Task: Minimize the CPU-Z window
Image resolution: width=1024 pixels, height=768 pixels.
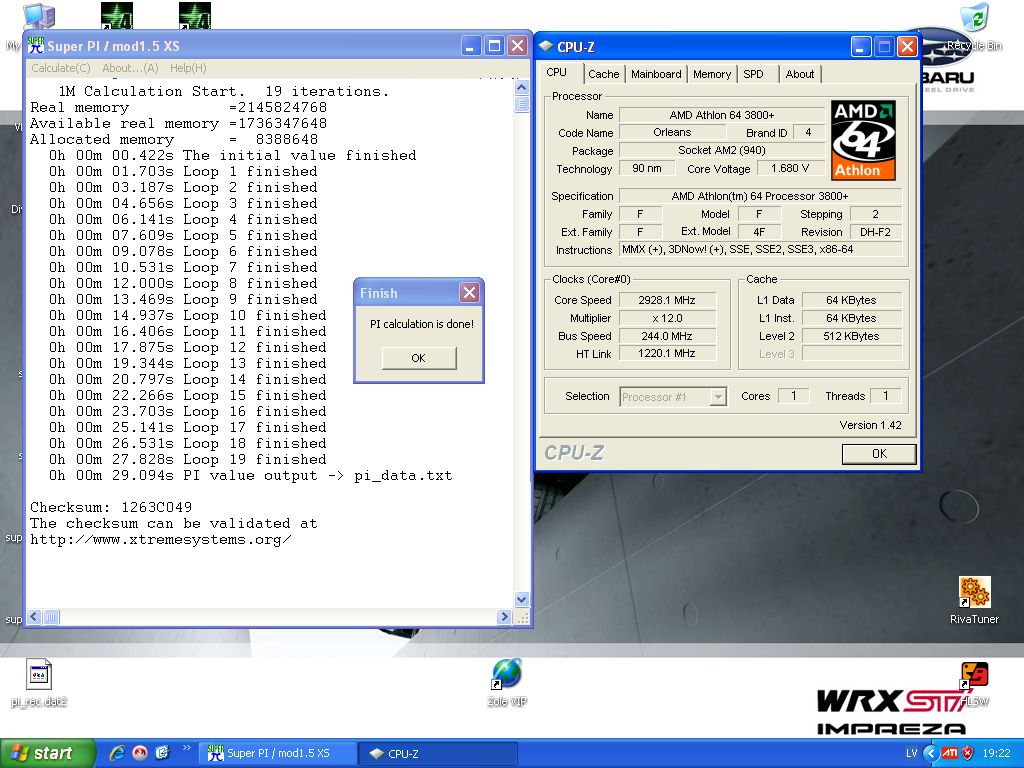Action: (861, 46)
